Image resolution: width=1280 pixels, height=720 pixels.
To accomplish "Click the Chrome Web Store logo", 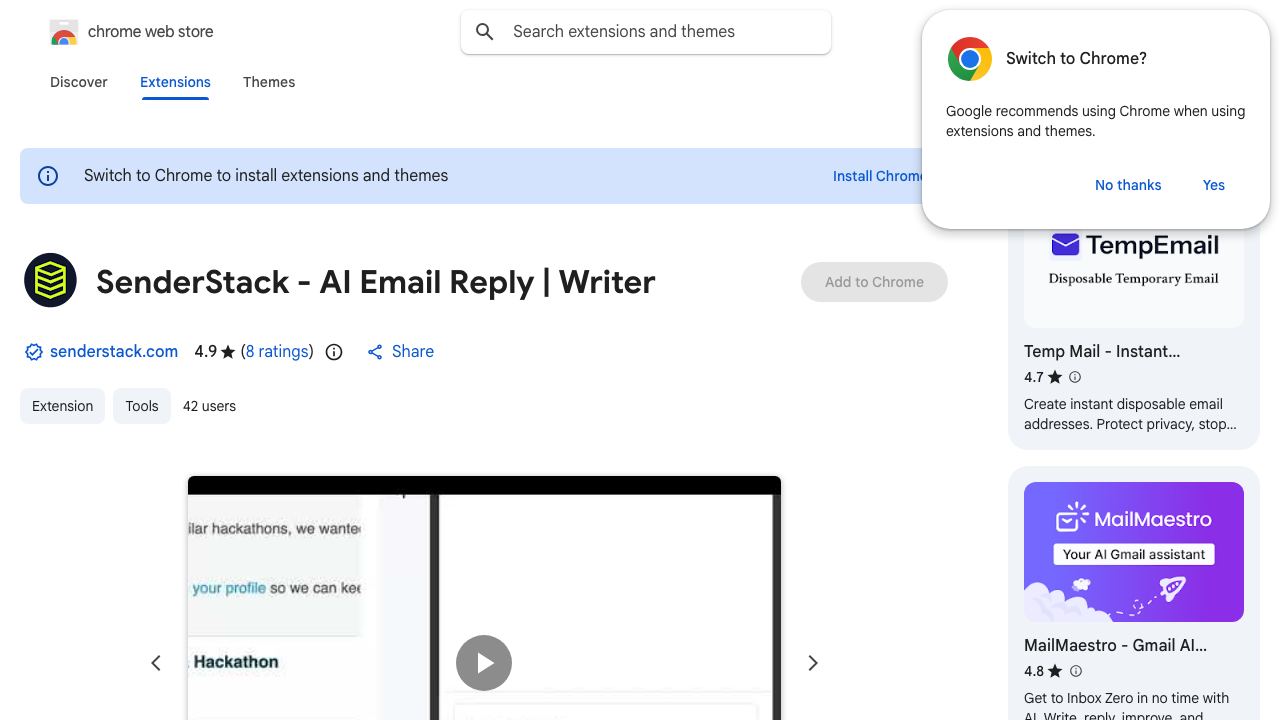I will click(64, 32).
